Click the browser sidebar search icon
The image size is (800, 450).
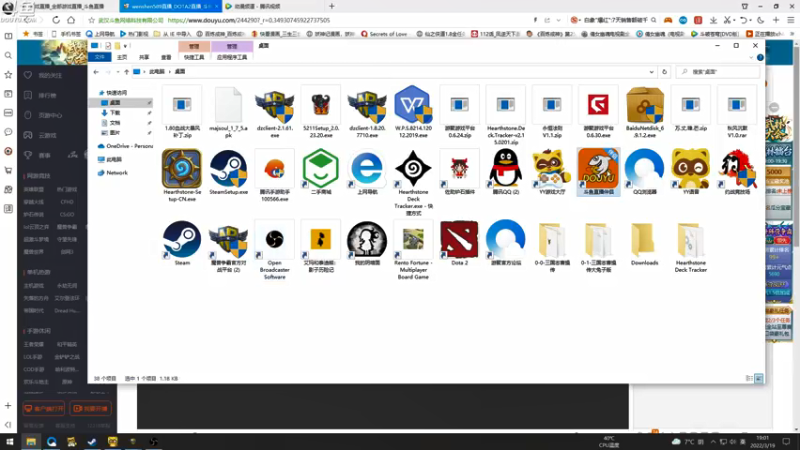pyautogui.click(x=8, y=55)
